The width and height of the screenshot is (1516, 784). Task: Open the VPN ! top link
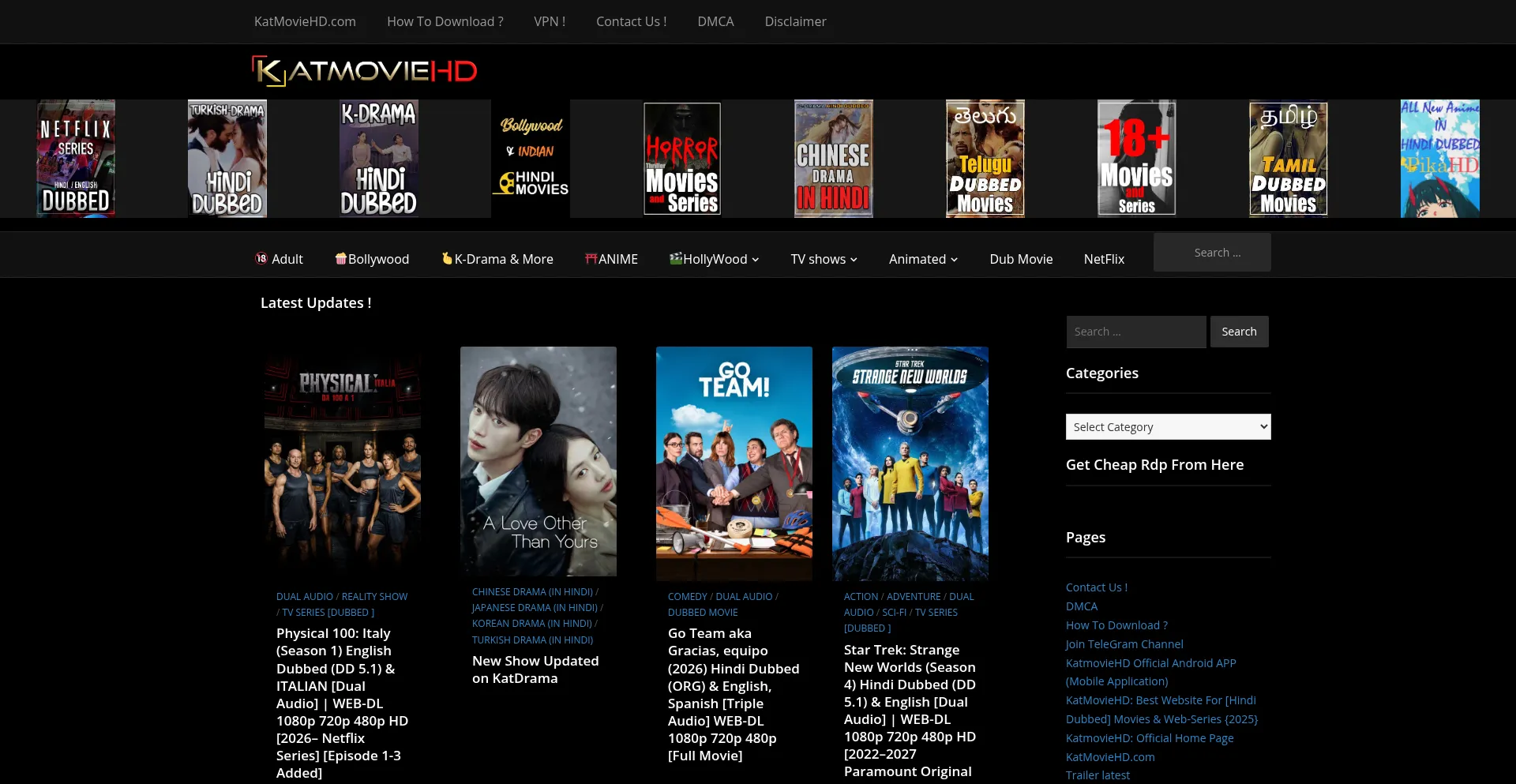(550, 21)
